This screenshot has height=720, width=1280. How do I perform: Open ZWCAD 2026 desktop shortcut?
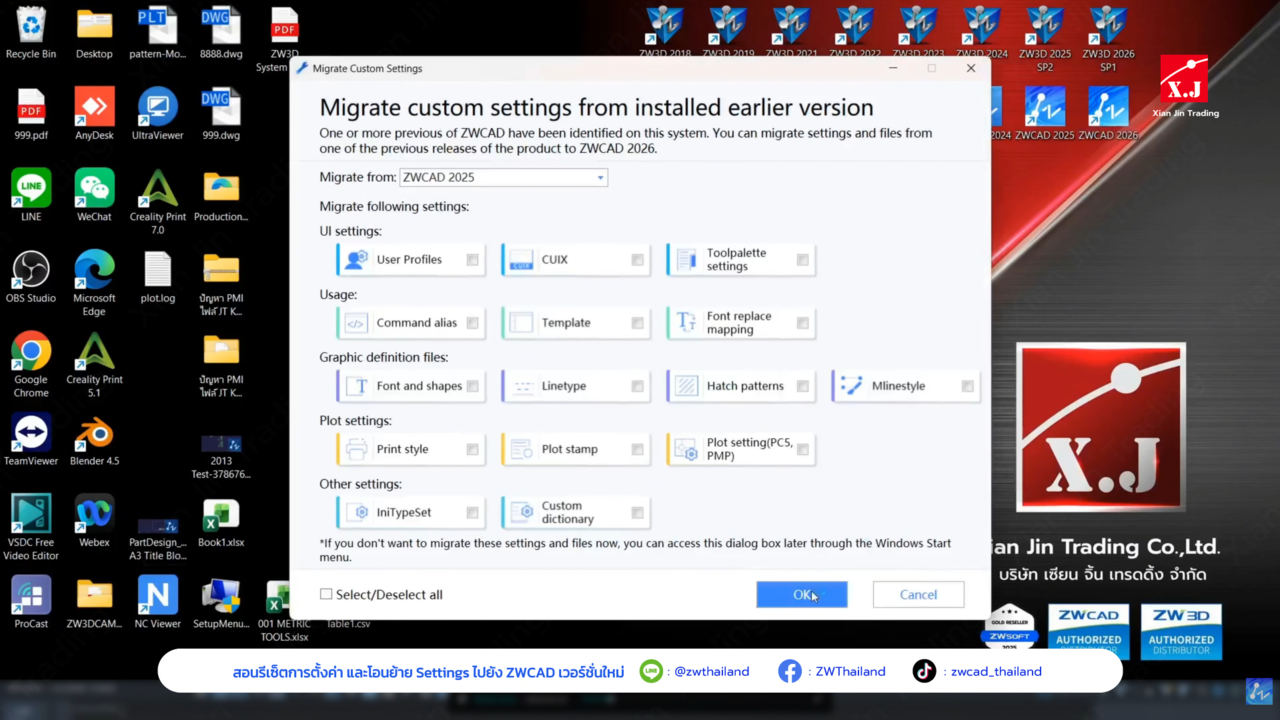tap(1108, 108)
